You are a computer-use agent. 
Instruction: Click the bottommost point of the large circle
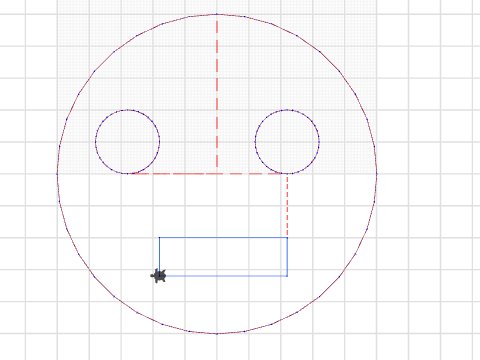point(217,334)
